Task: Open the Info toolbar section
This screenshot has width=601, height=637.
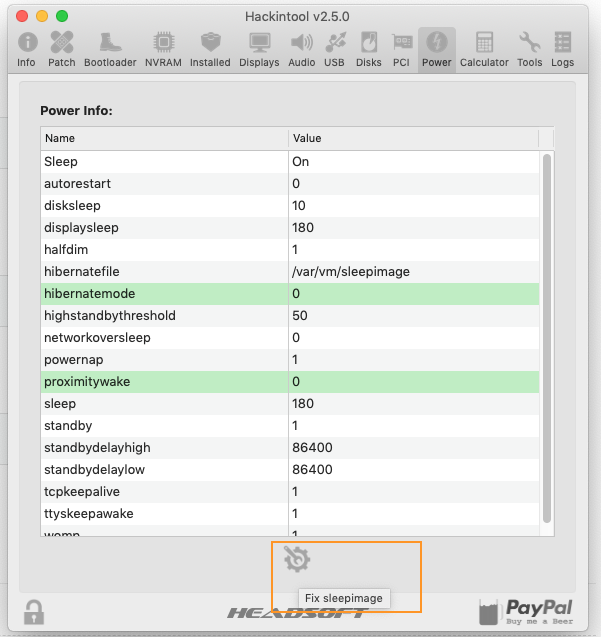Action: (27, 50)
